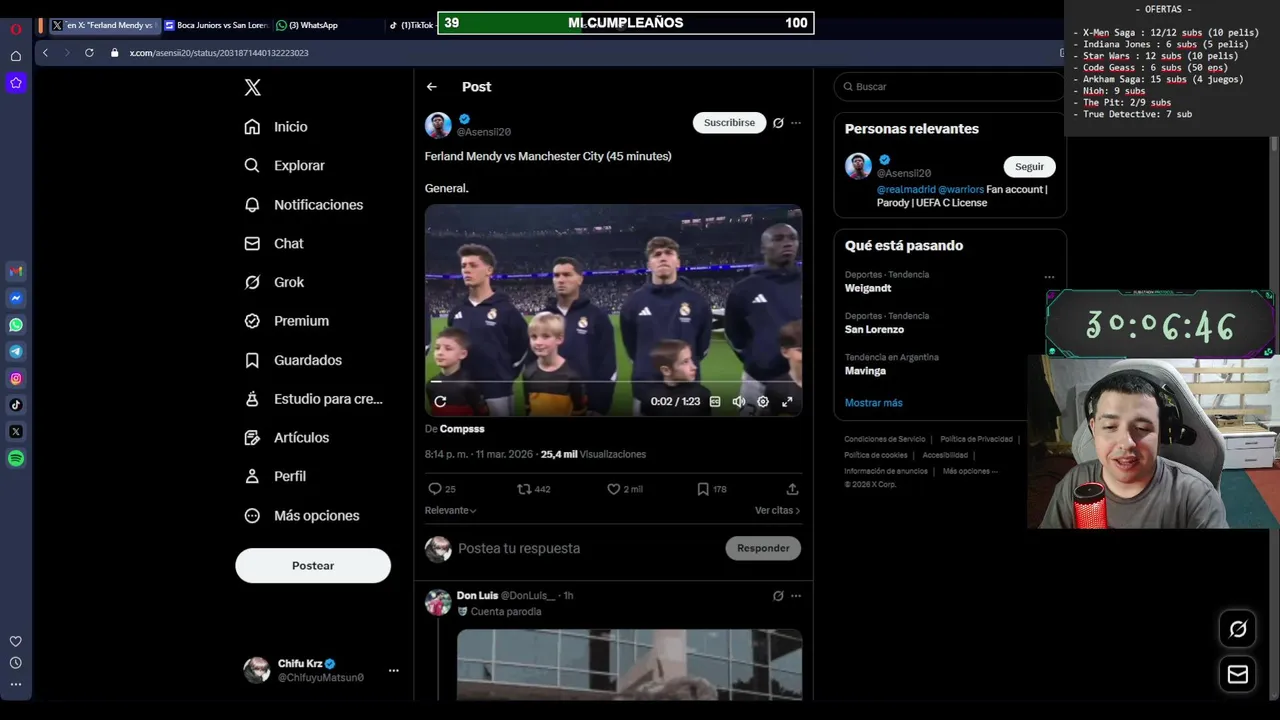Click the browser back arrow
The height and width of the screenshot is (720, 1280).
point(45,53)
